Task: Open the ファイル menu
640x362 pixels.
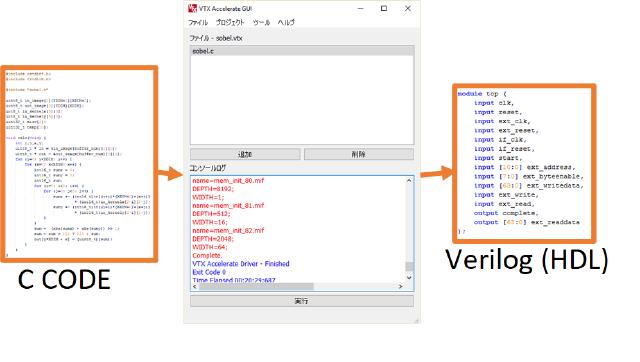Action: [198, 22]
